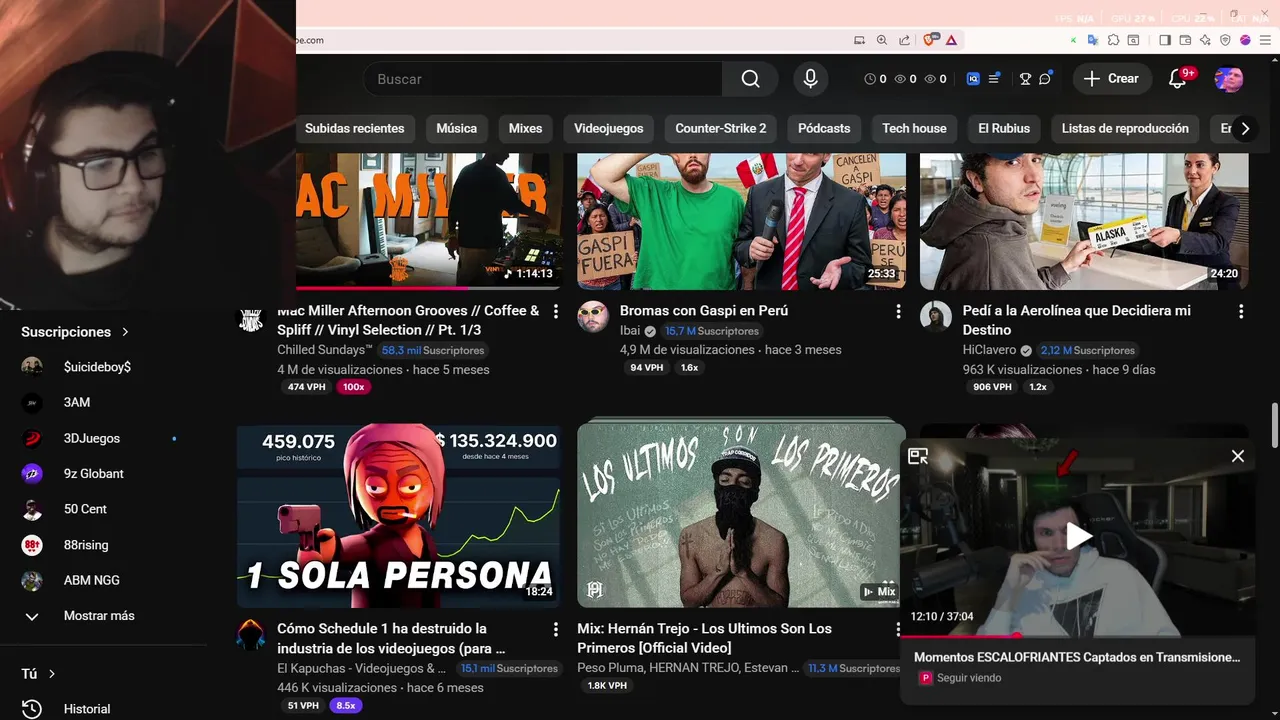The height and width of the screenshot is (720, 1280).
Task: Open options menu for Mac Miller video
Action: coord(556,312)
